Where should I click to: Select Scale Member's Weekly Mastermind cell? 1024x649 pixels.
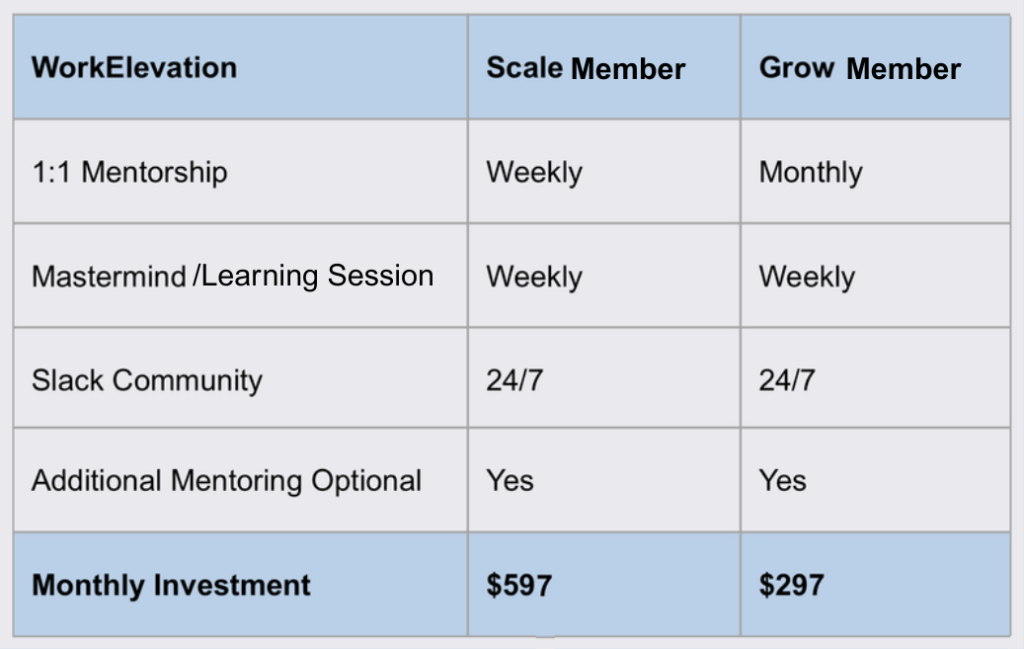coord(604,275)
